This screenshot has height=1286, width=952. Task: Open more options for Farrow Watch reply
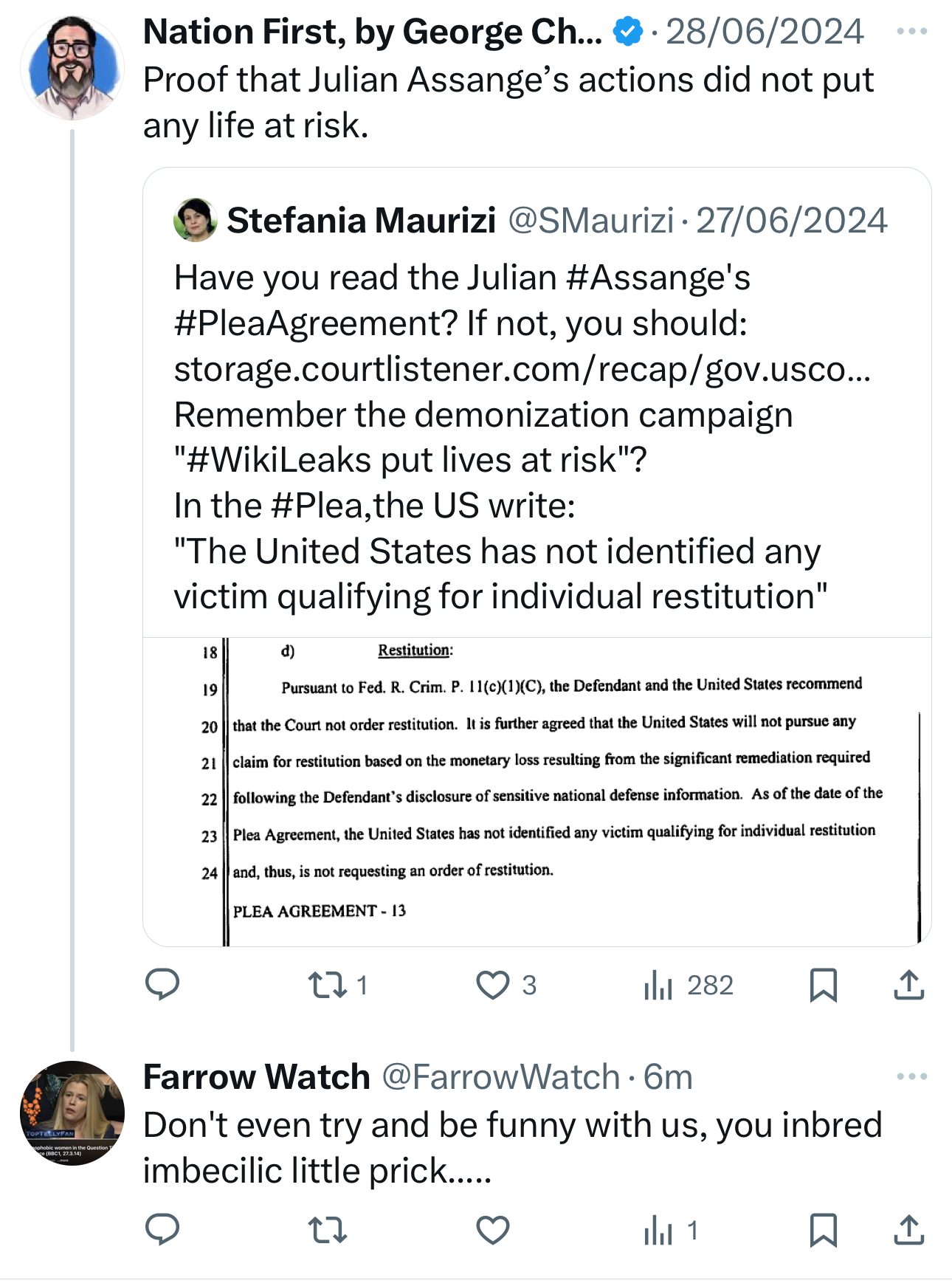click(x=911, y=1076)
